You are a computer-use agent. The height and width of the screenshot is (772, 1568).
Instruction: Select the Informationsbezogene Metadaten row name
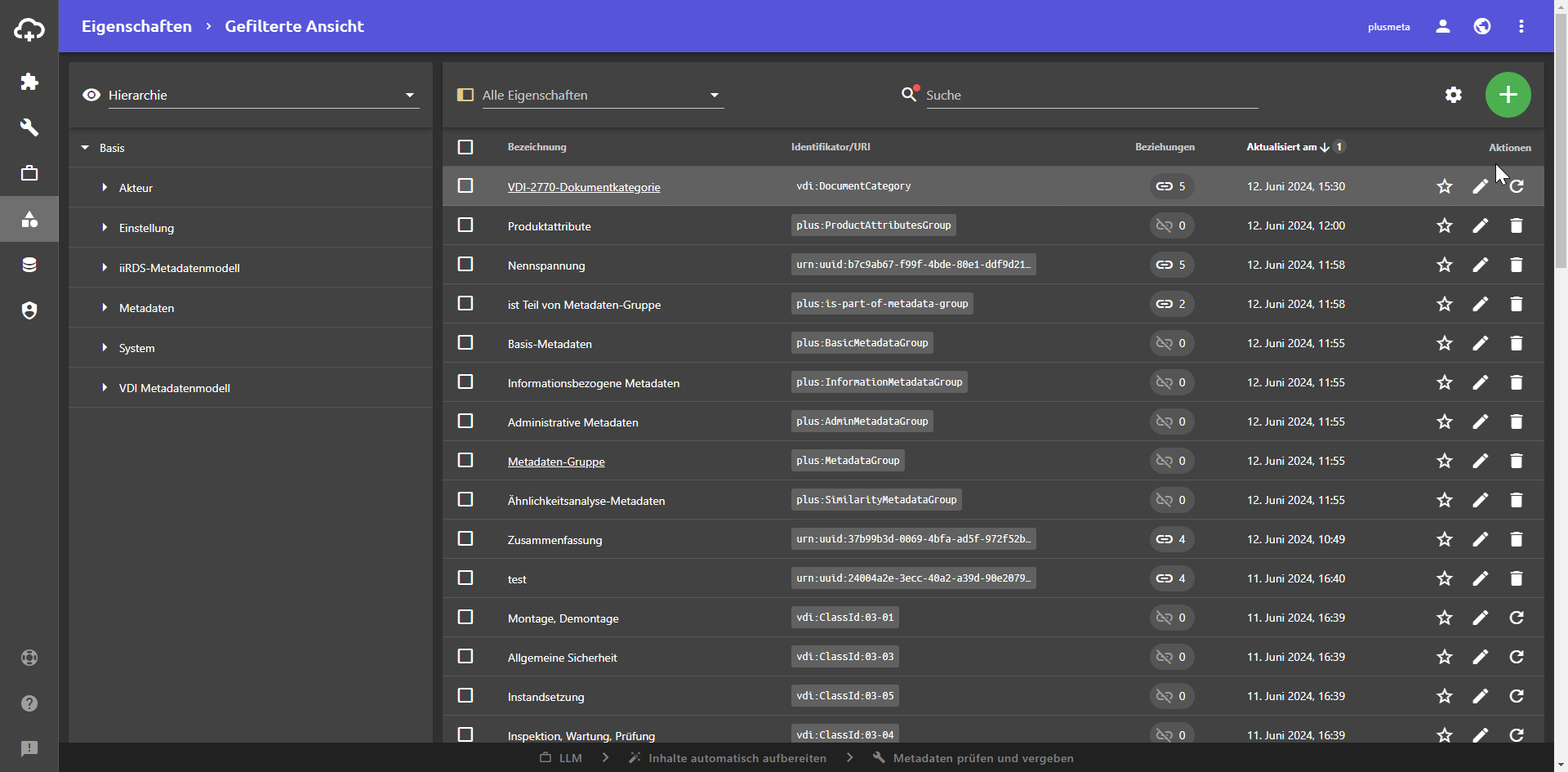click(594, 383)
